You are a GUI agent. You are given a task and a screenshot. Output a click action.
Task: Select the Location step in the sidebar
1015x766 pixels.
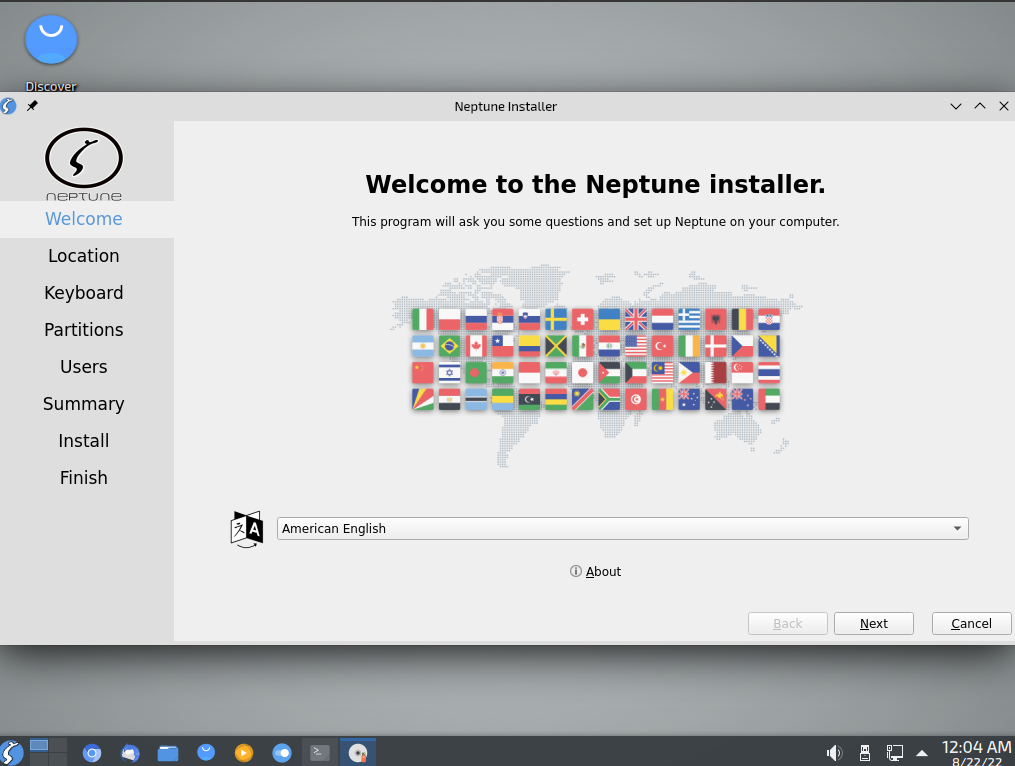coord(83,255)
